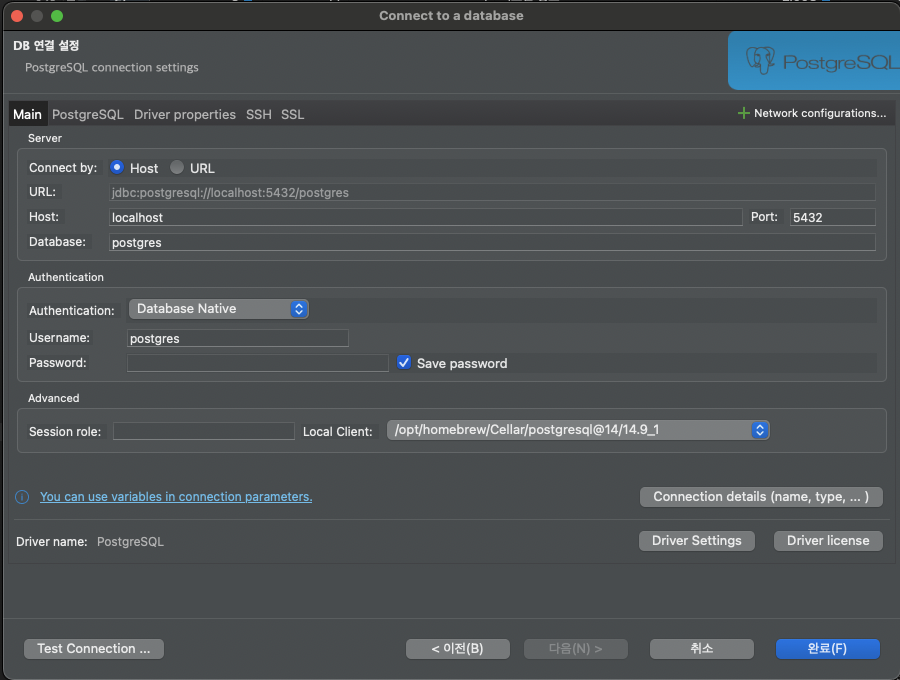Open Connection details (name, type, ...)

pyautogui.click(x=761, y=497)
